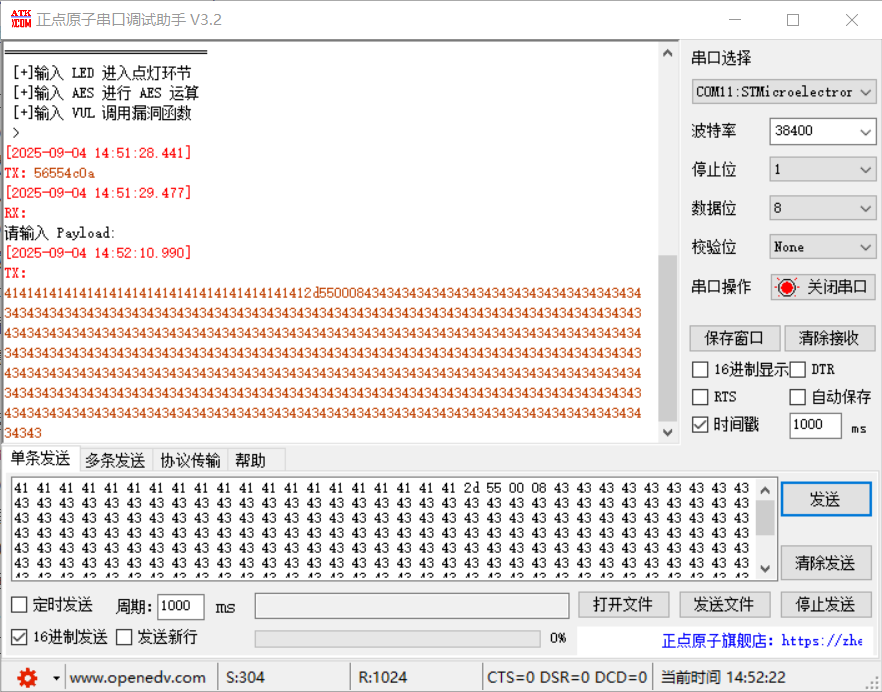Click 保存窗口 button
Image resolution: width=882 pixels, height=692 pixels.
click(x=735, y=338)
